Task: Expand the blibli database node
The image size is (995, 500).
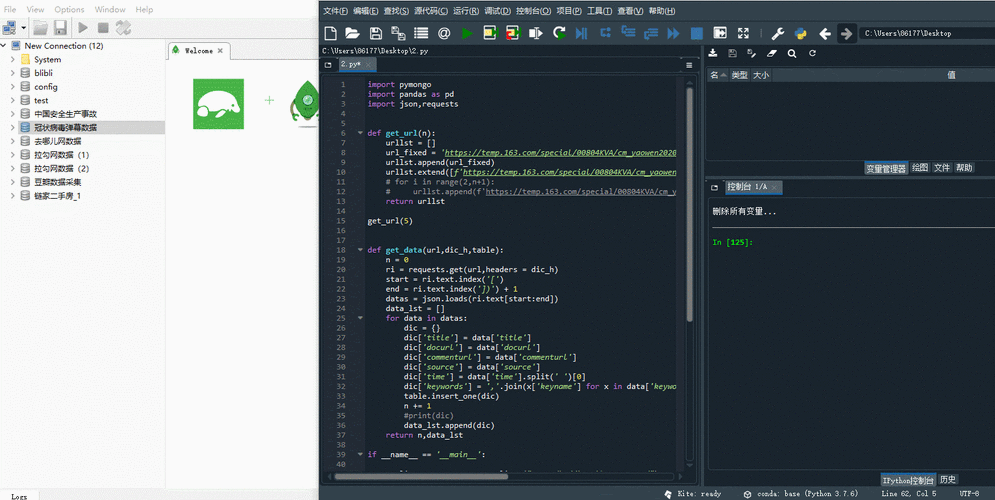Action: (x=13, y=73)
